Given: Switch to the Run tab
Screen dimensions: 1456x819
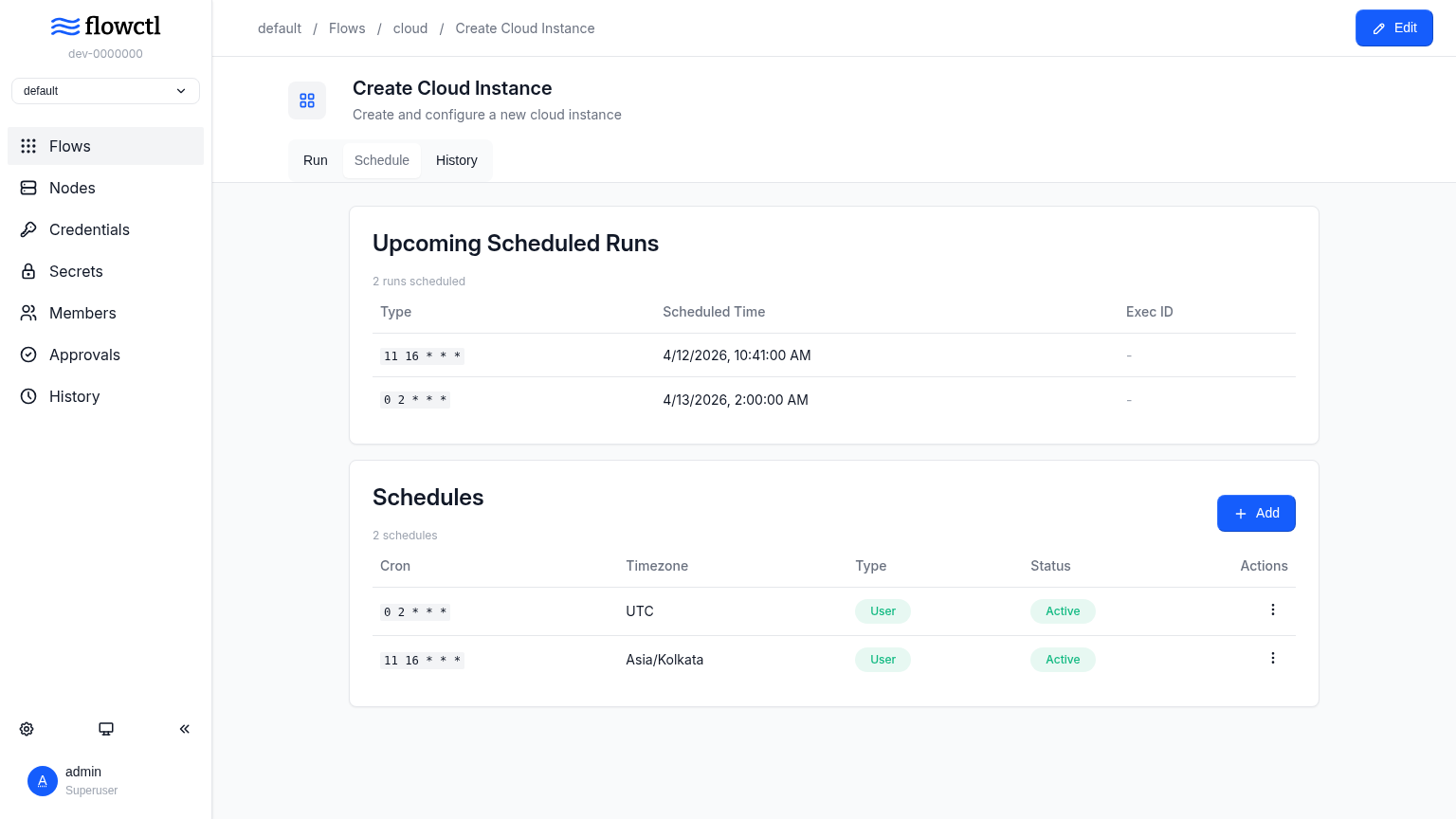Looking at the screenshot, I should [316, 160].
